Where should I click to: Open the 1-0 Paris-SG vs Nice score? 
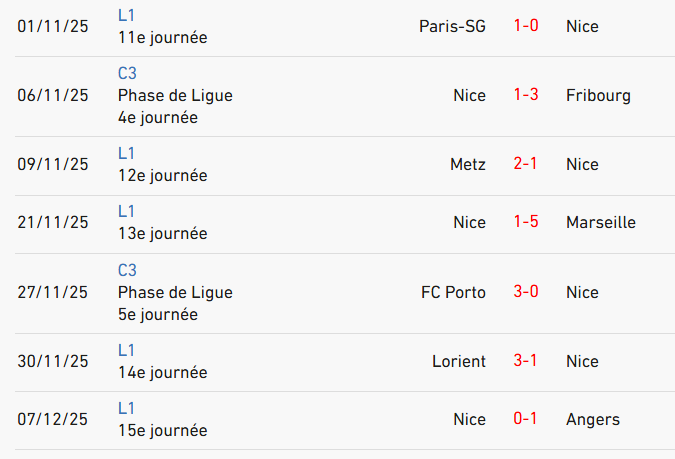click(526, 26)
